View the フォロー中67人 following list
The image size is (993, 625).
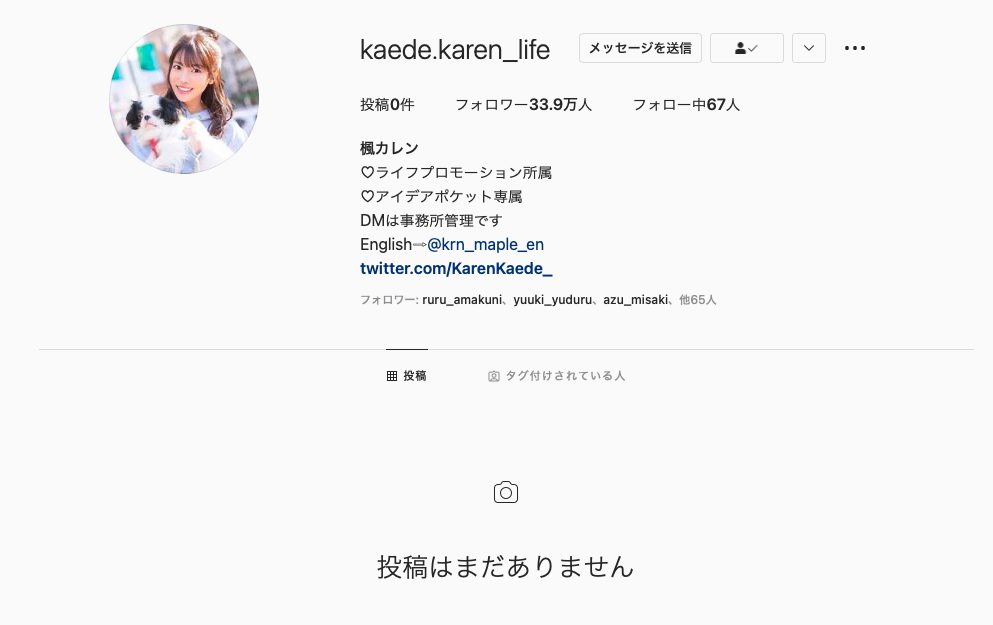686,104
